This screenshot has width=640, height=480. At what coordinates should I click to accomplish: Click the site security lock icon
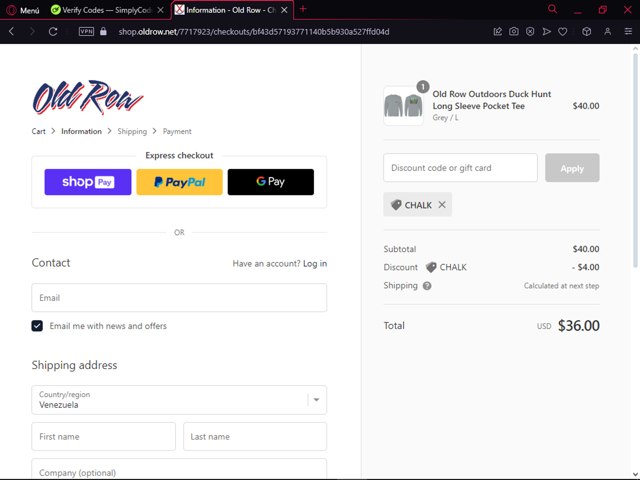pos(103,31)
